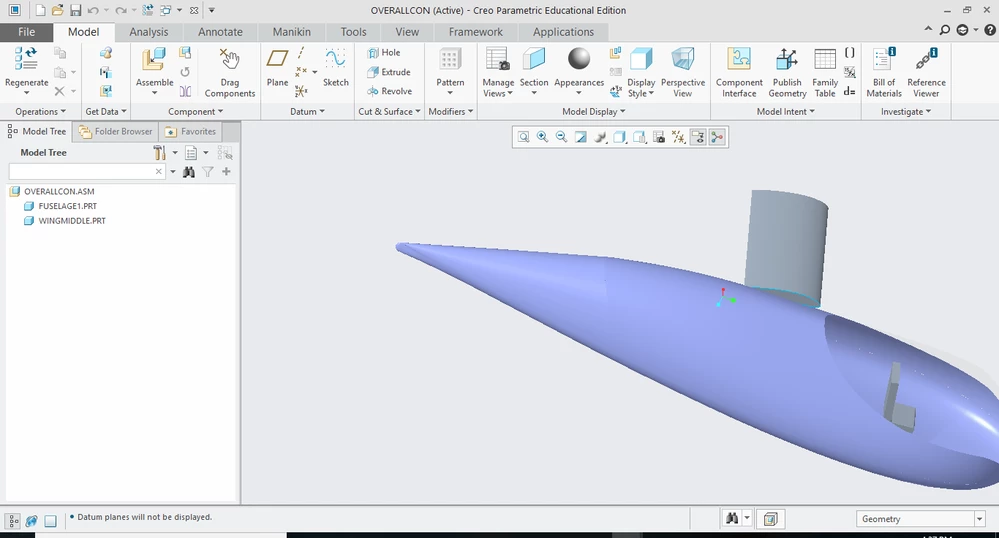This screenshot has width=999, height=538.
Task: Toggle datum display filters in graphics toolbar
Action: 679,137
